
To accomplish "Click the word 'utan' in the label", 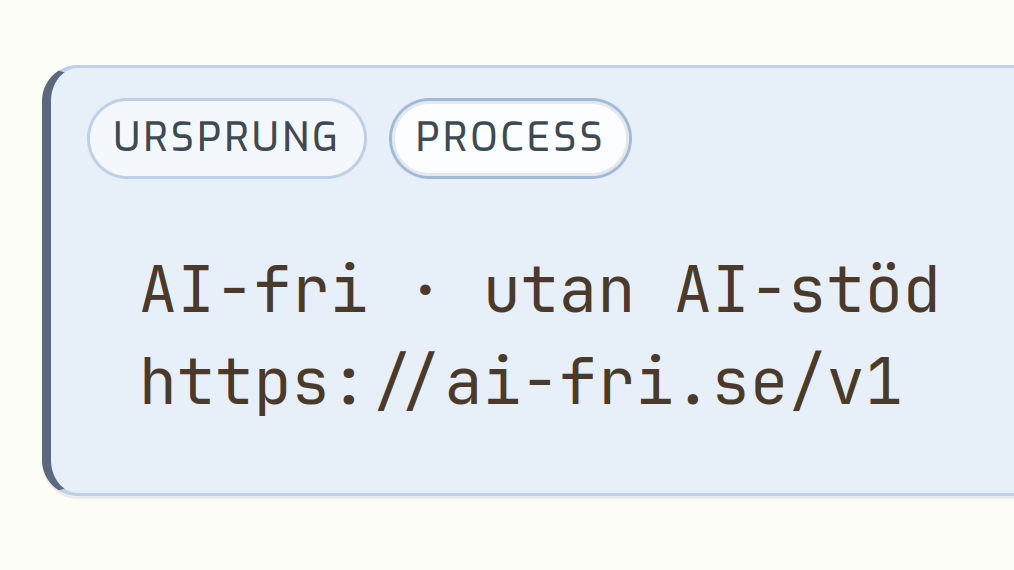I will (x=559, y=291).
